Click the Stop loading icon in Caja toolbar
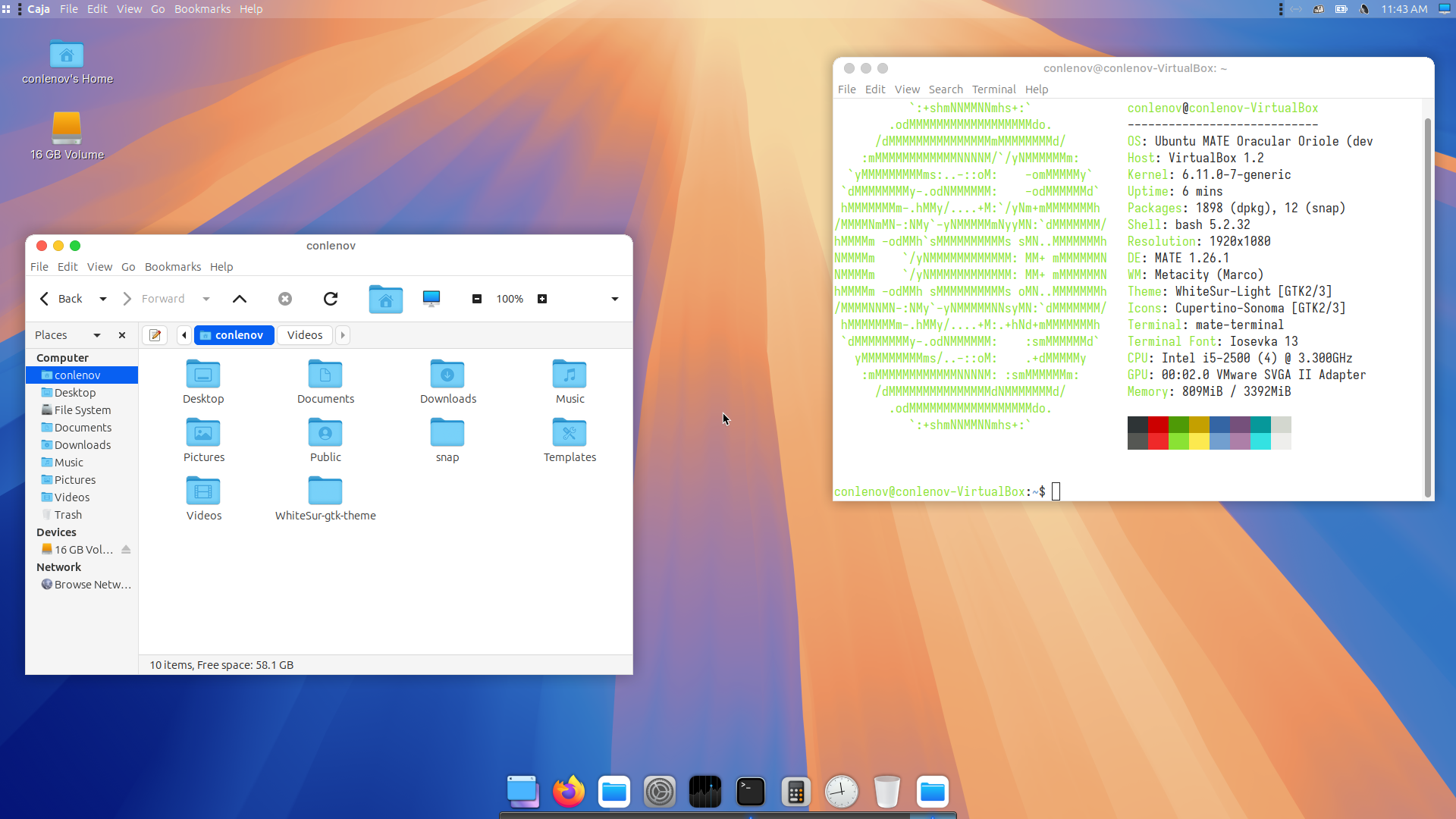The image size is (1456, 819). [x=285, y=299]
